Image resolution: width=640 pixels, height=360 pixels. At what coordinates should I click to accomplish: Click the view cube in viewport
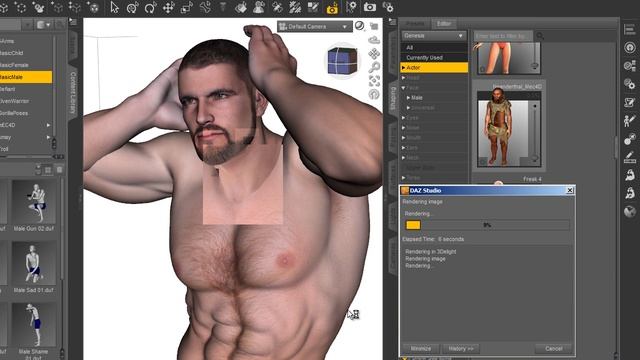pos(342,61)
